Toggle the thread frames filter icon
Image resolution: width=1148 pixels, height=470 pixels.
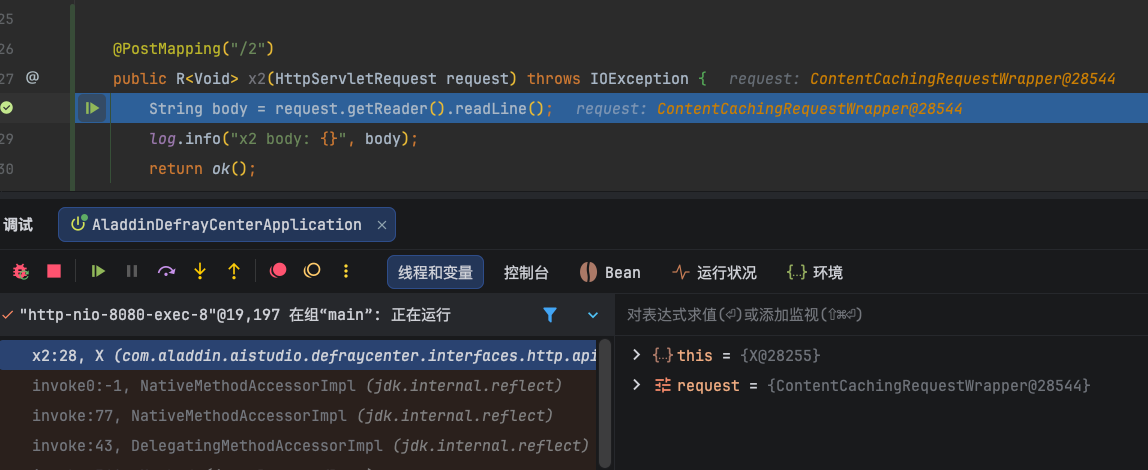pos(549,315)
